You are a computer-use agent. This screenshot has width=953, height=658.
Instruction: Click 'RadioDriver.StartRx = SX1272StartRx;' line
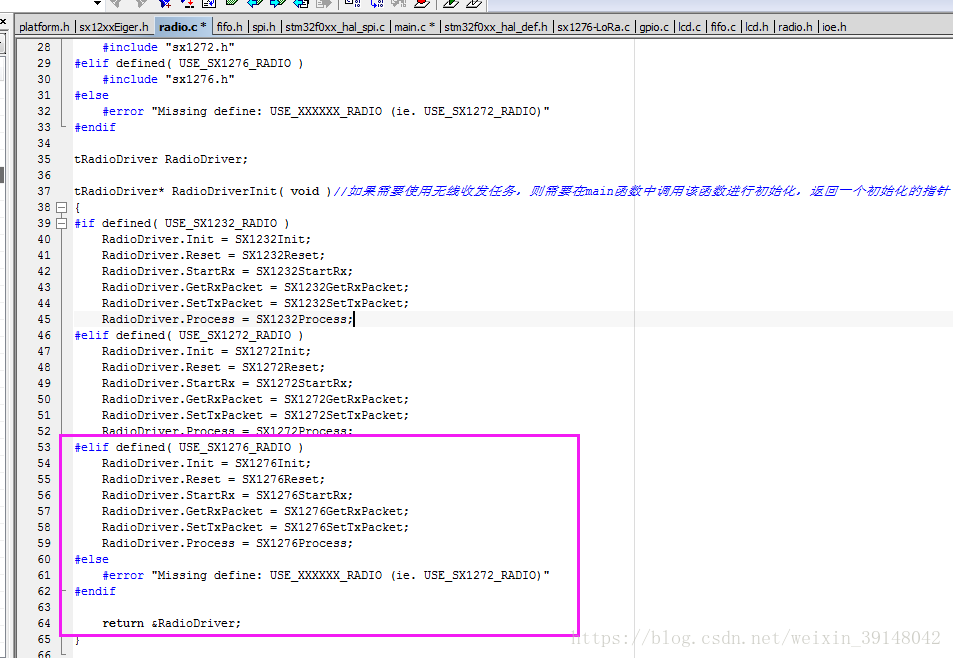[x=227, y=383]
